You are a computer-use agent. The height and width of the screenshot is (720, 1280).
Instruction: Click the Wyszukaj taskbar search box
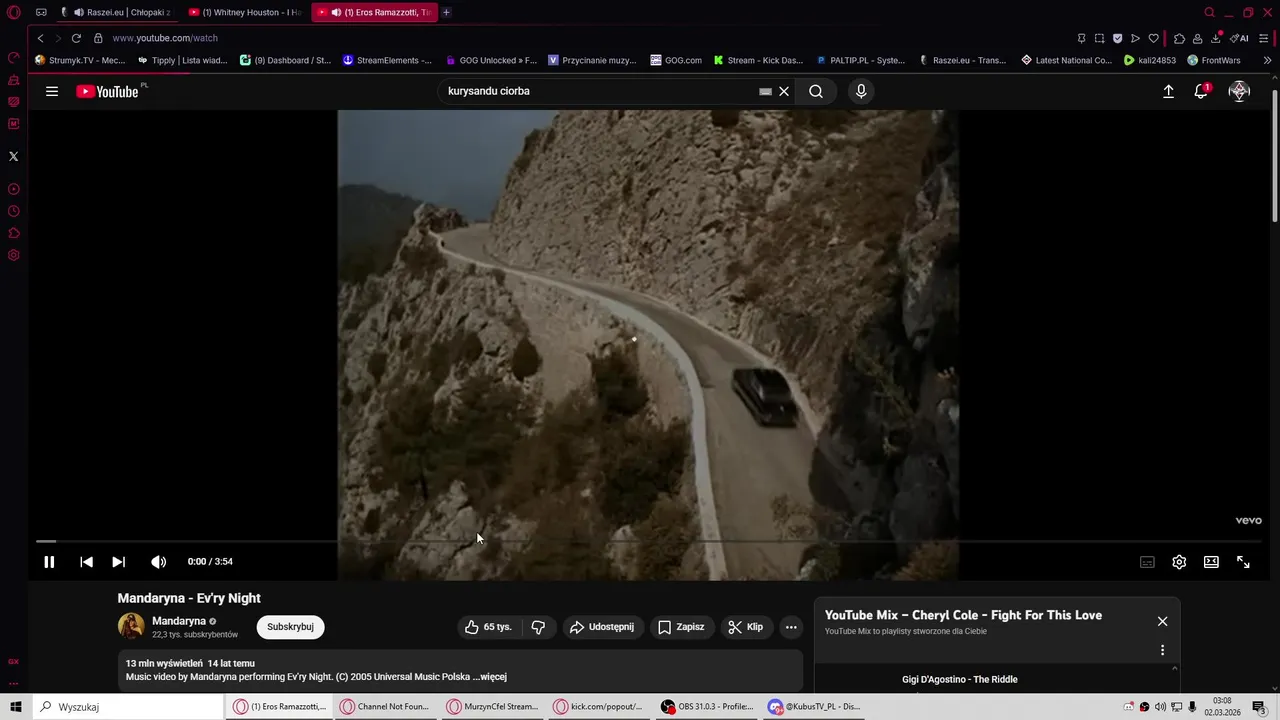[127, 707]
